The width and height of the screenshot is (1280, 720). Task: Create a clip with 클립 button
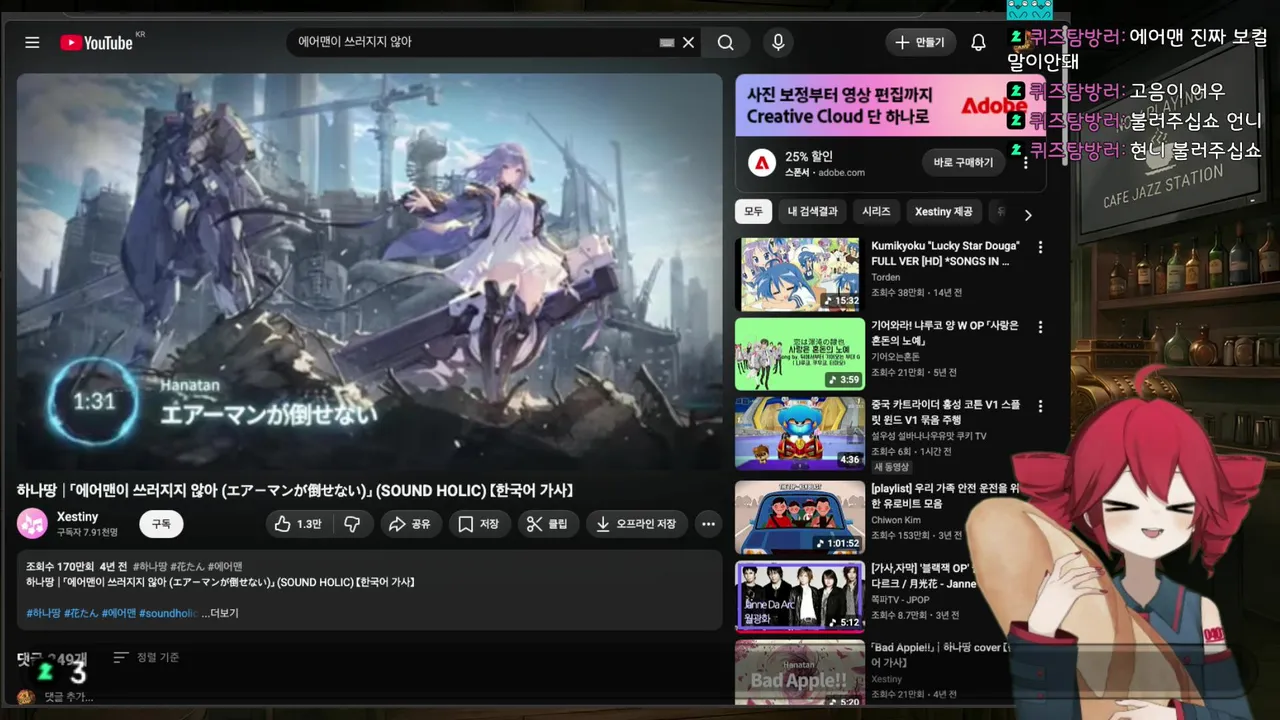548,524
